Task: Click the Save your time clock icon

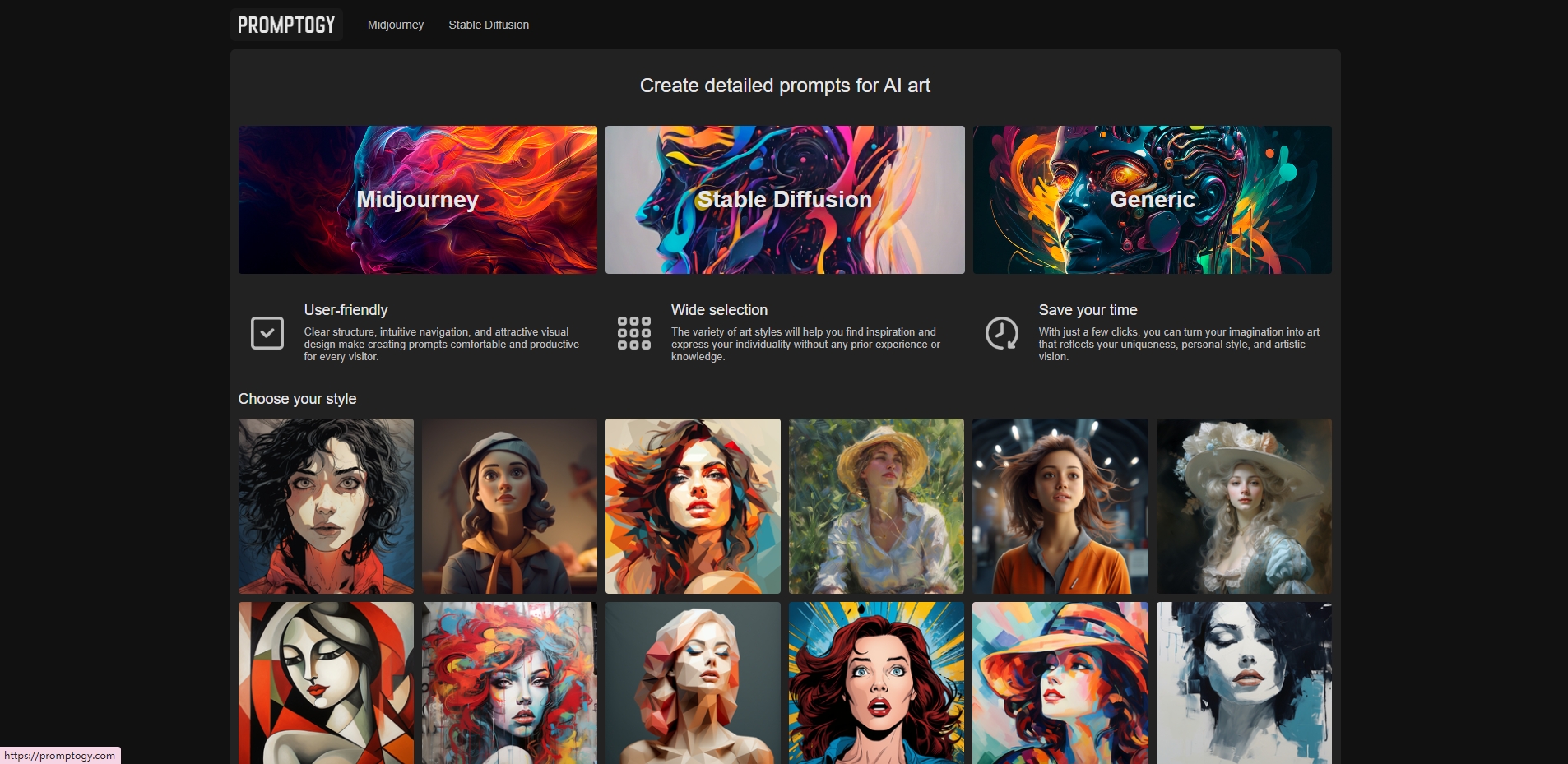Action: (x=1002, y=333)
